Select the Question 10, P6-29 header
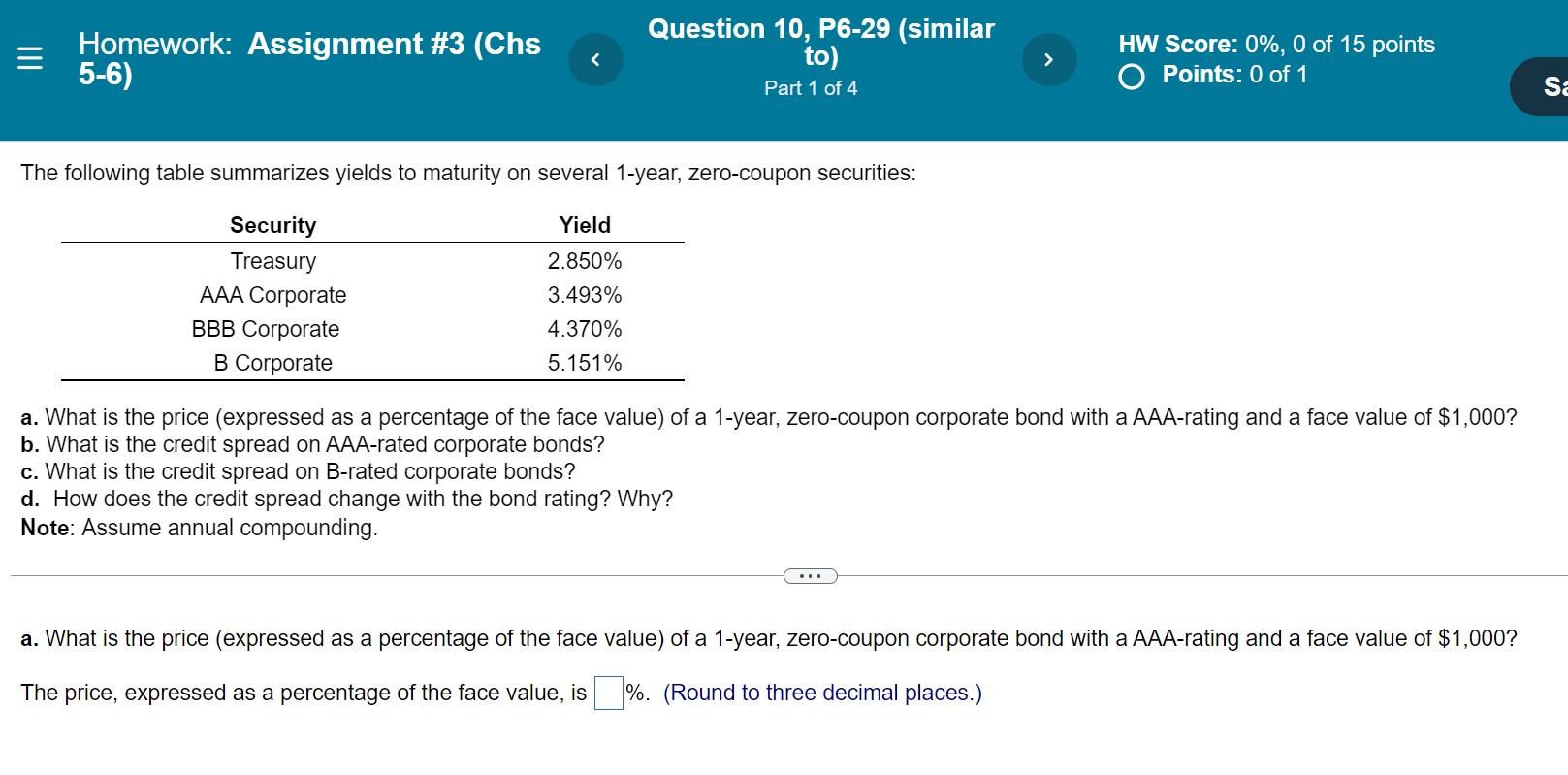 pyautogui.click(x=820, y=43)
